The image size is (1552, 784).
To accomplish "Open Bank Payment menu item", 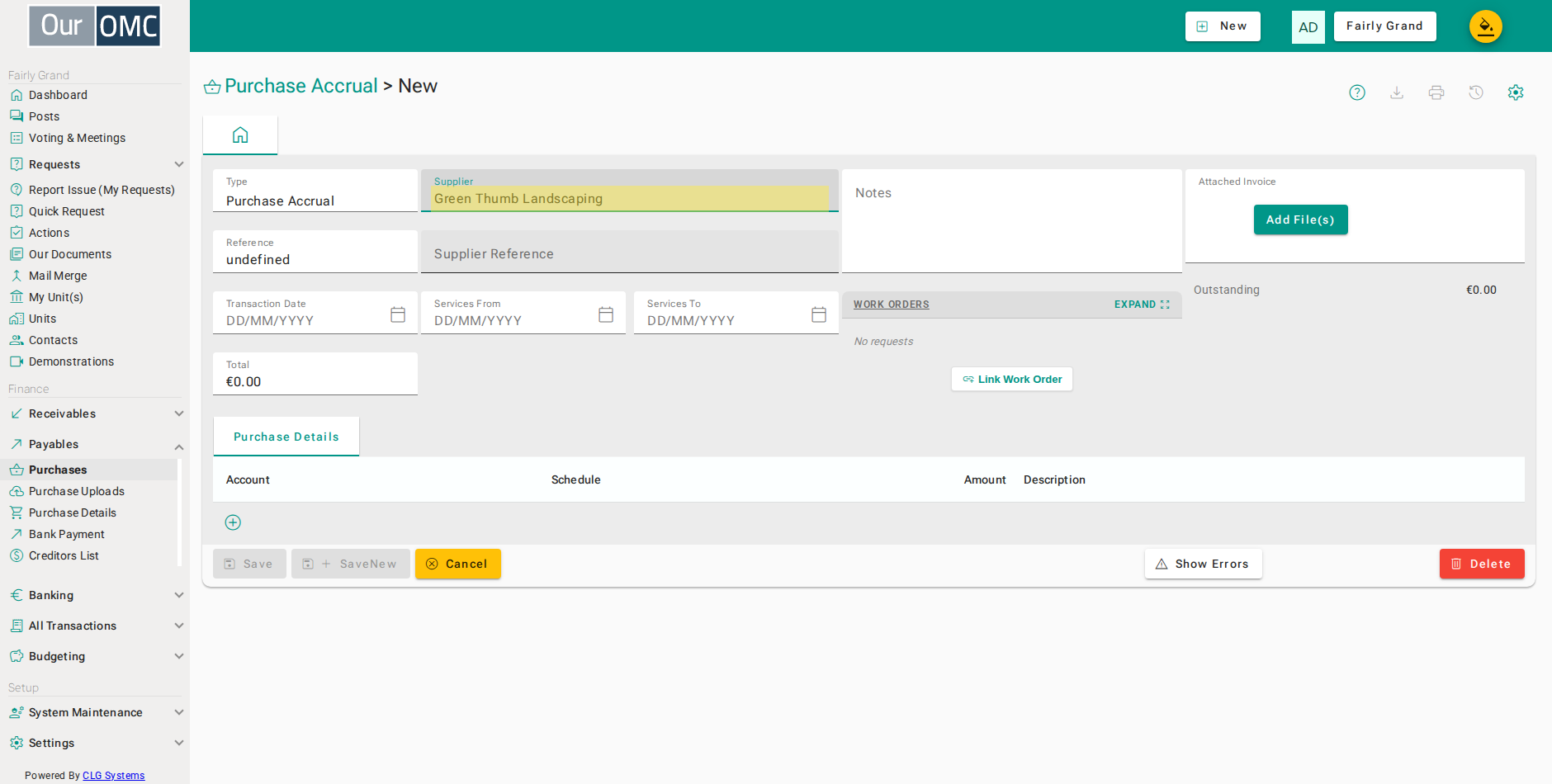I will 66,534.
